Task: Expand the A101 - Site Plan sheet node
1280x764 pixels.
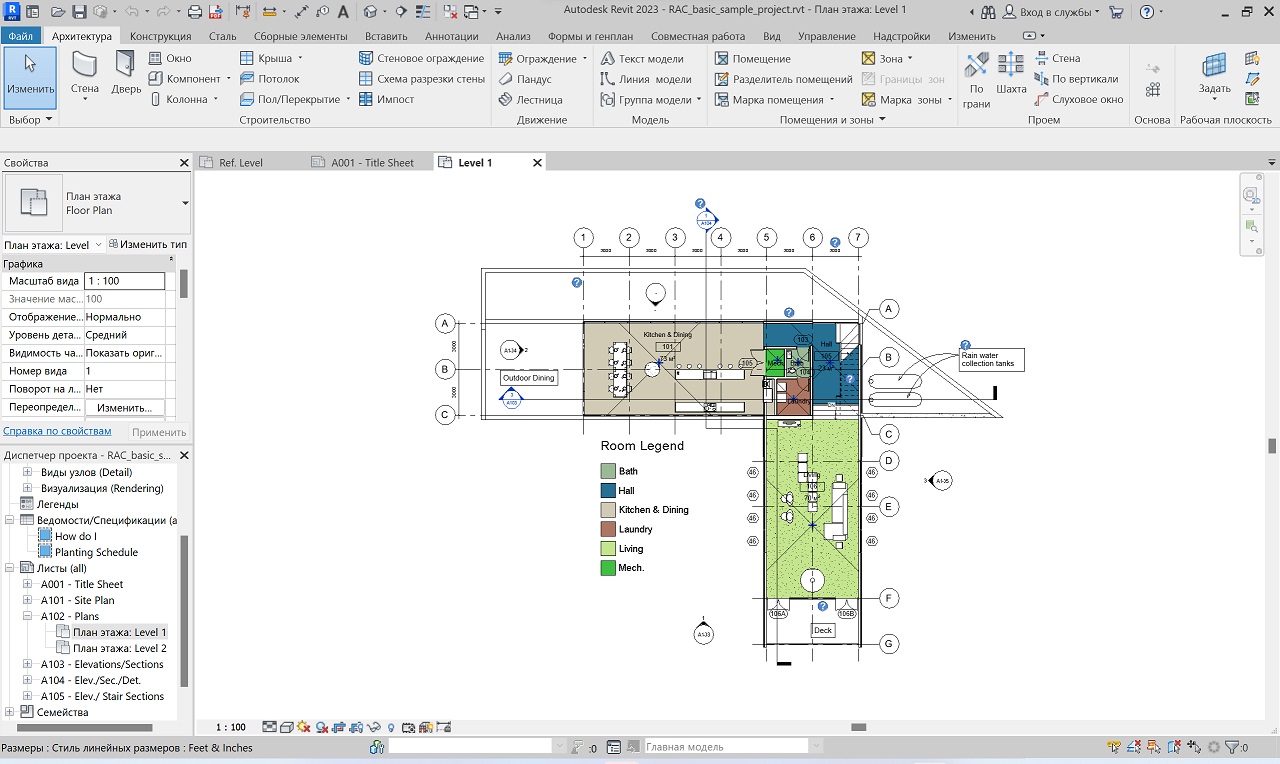Action: pos(28,601)
